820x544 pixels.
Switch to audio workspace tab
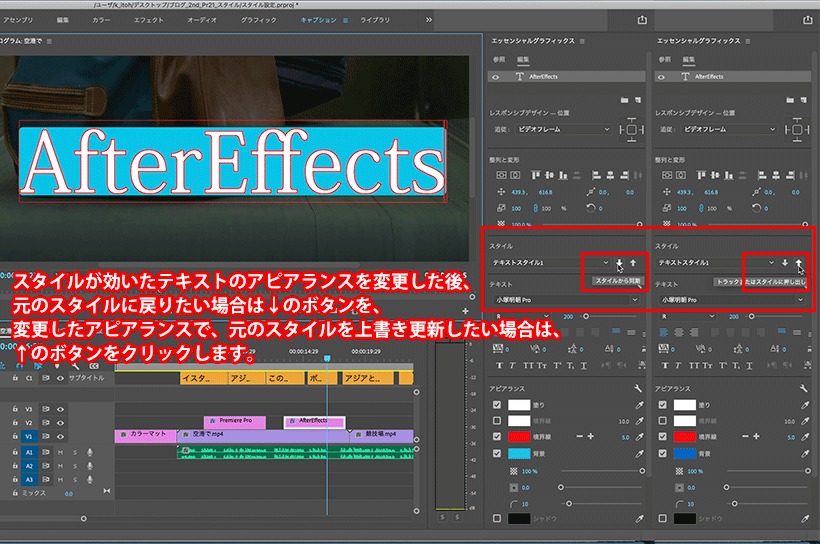[202, 20]
